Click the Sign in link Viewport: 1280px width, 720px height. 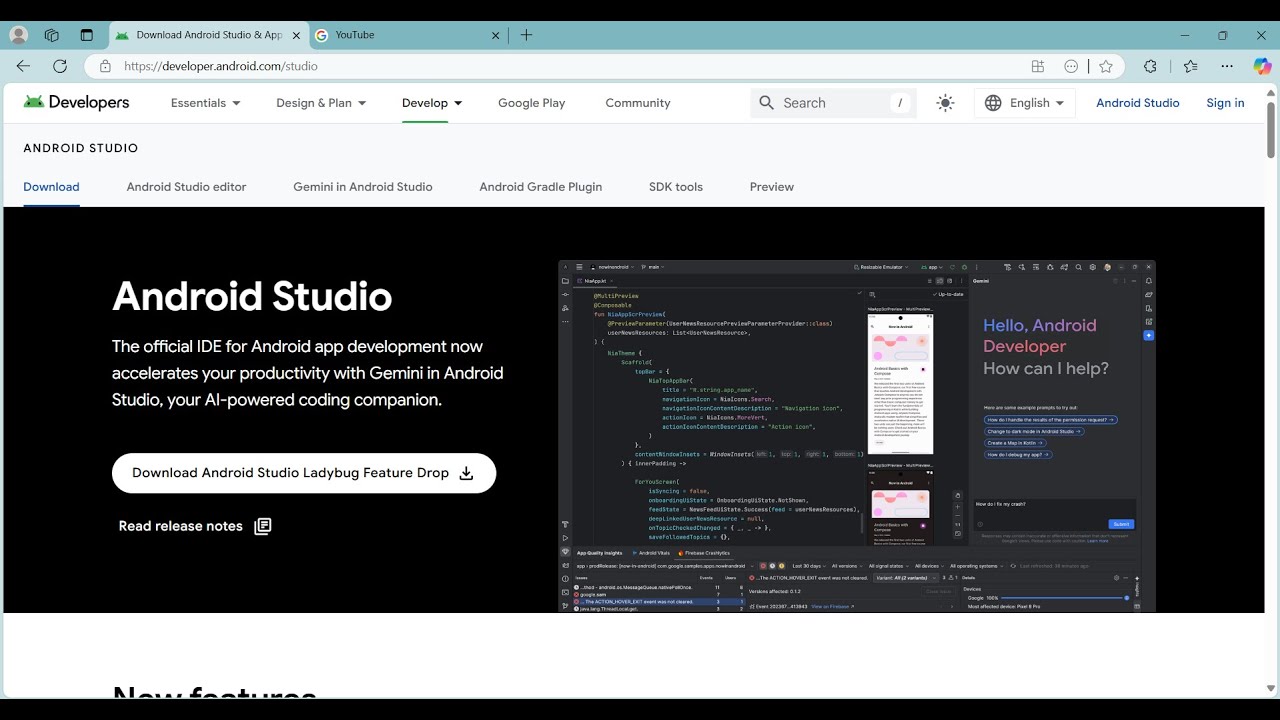pyautogui.click(x=1225, y=103)
